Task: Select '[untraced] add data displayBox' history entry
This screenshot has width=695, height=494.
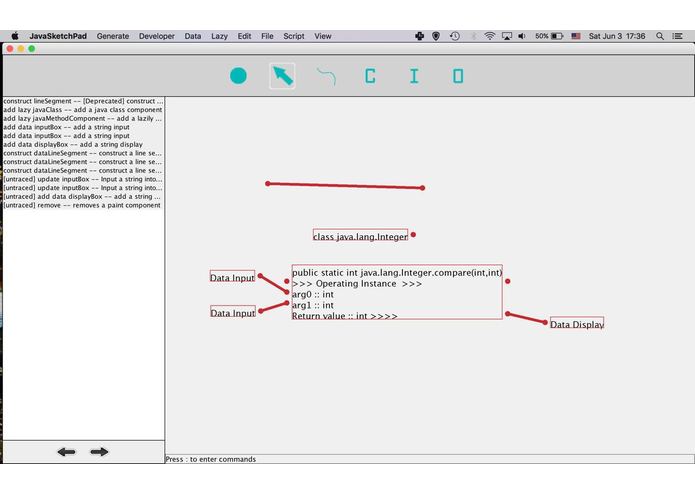Action: (x=83, y=196)
